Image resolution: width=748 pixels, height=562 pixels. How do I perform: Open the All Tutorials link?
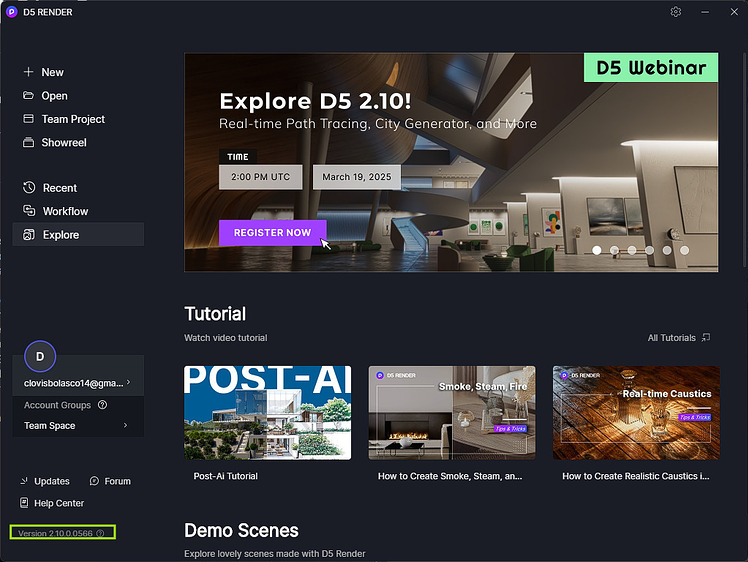pyautogui.click(x=672, y=338)
